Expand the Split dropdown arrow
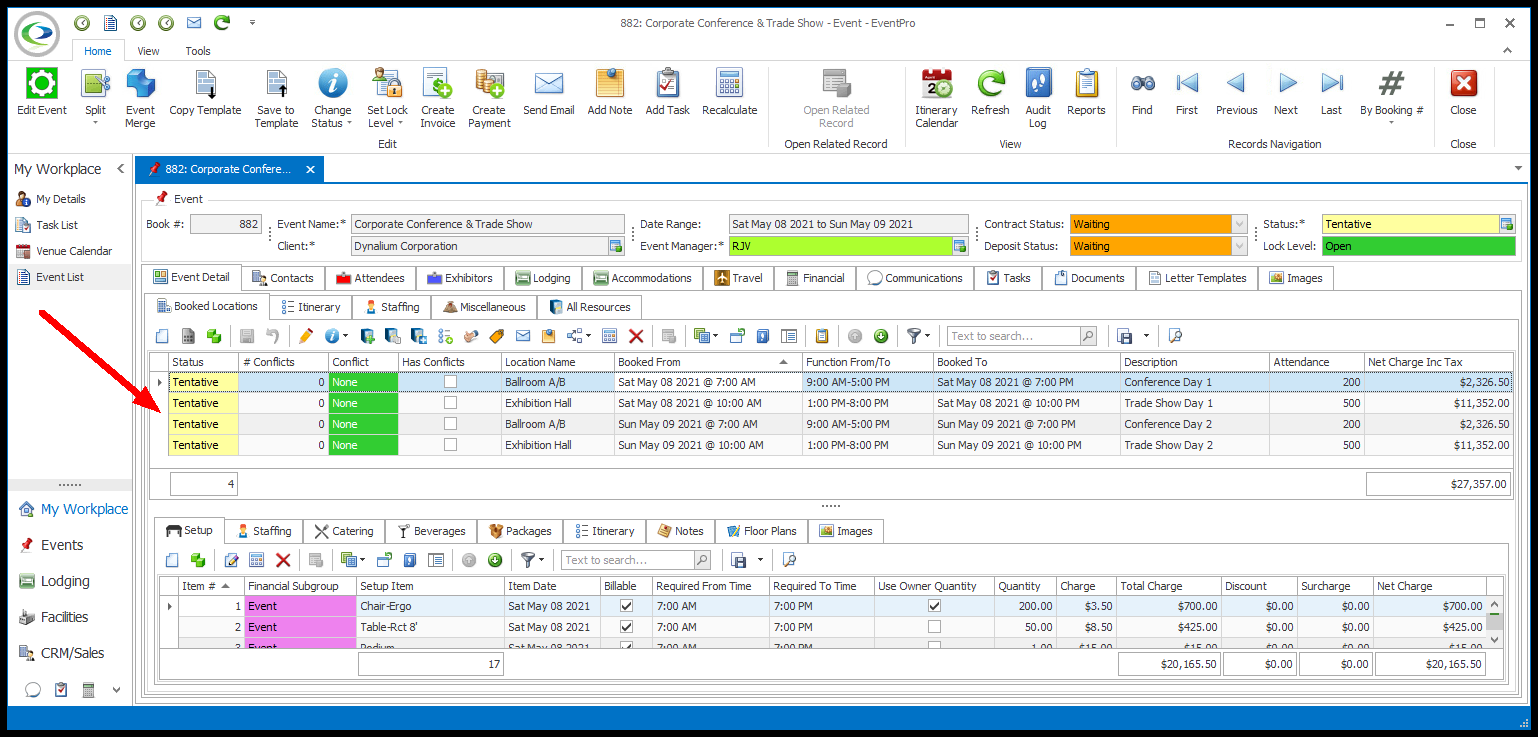The image size is (1538, 737). [x=95, y=123]
